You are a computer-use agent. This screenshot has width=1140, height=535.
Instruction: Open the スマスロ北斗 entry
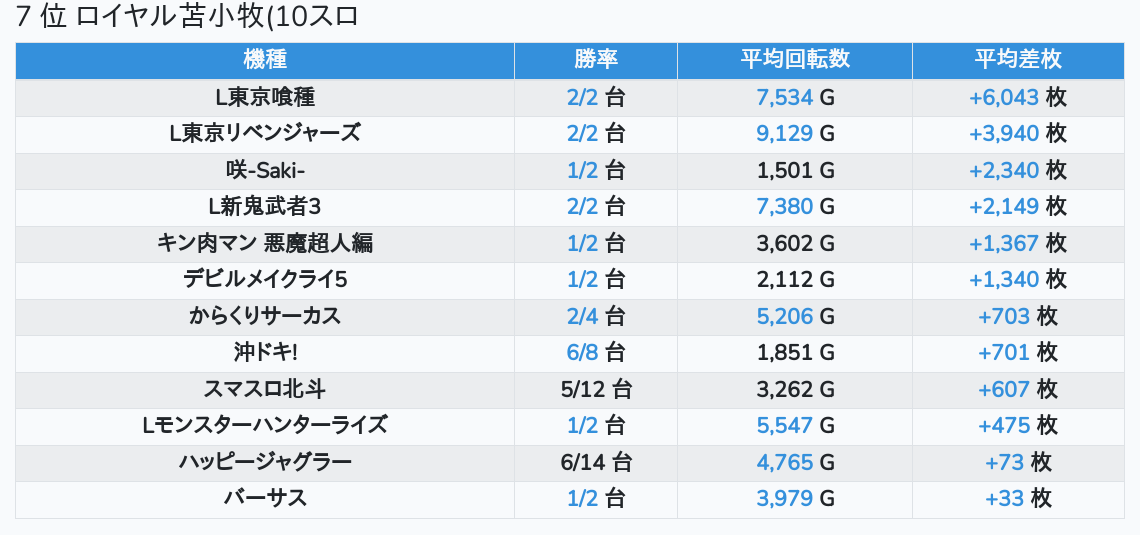(x=265, y=389)
